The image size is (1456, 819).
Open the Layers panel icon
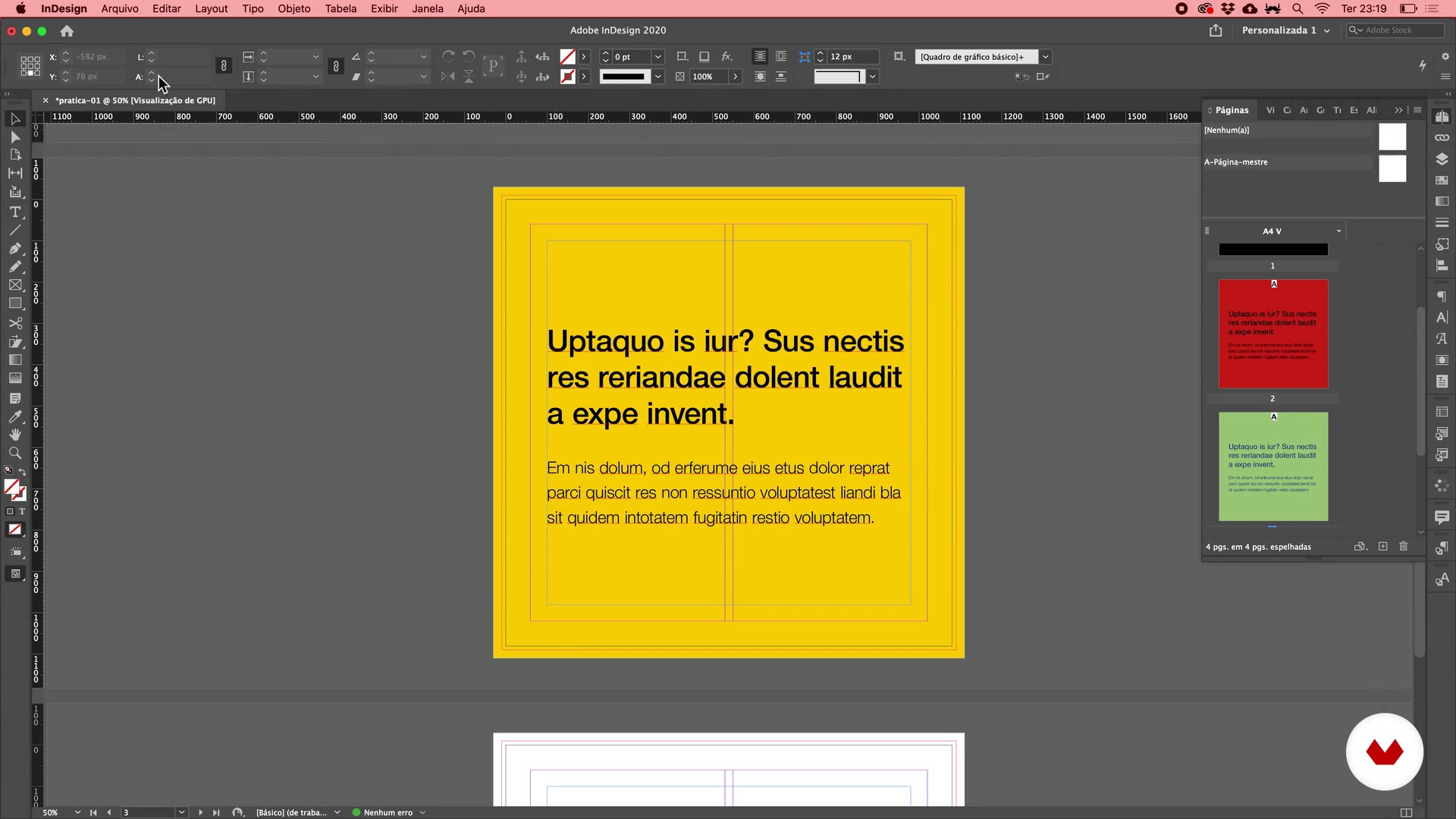tap(1442, 159)
